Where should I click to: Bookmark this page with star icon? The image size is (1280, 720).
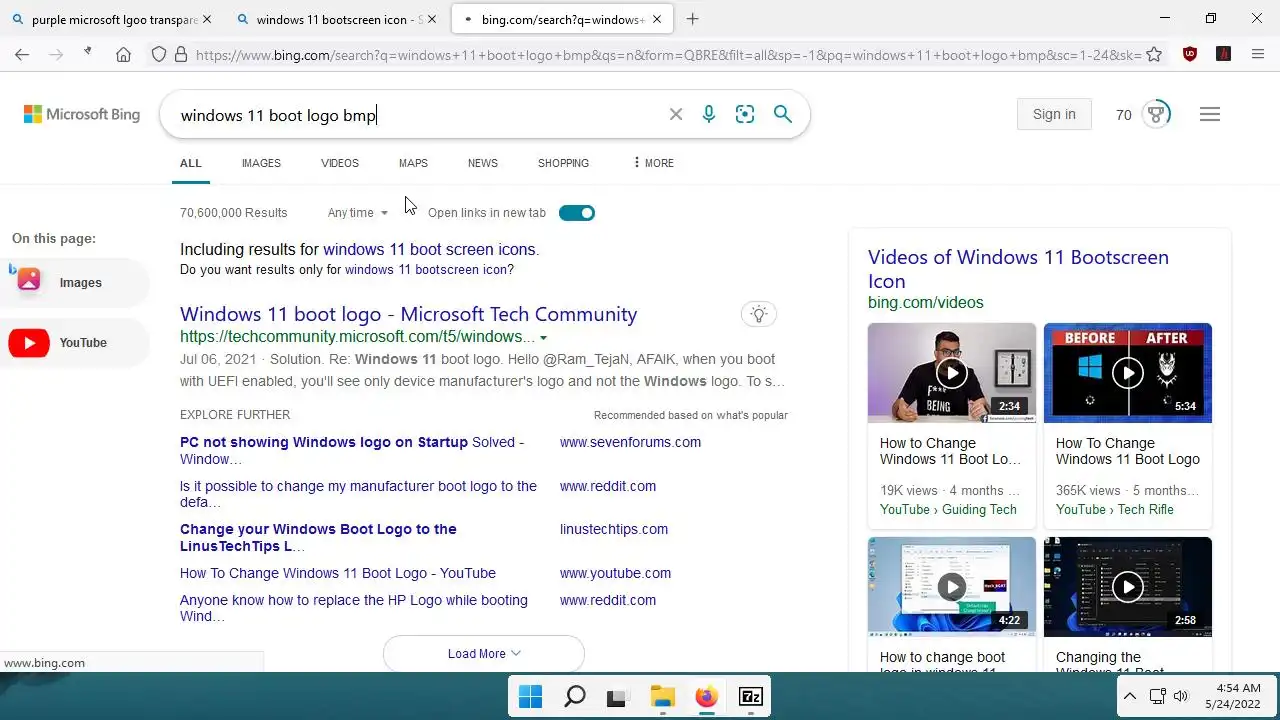pyautogui.click(x=1154, y=55)
